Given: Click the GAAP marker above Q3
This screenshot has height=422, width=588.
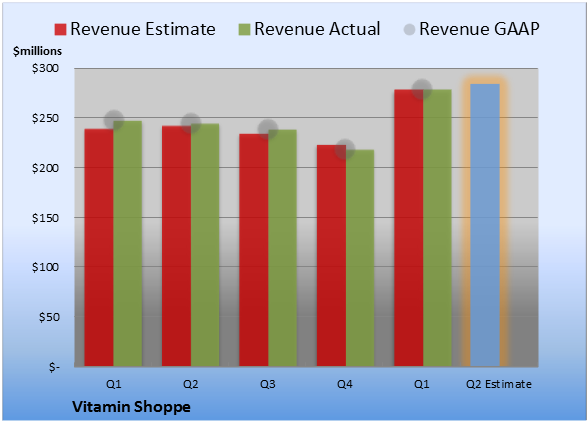Looking at the screenshot, I should (268, 129).
